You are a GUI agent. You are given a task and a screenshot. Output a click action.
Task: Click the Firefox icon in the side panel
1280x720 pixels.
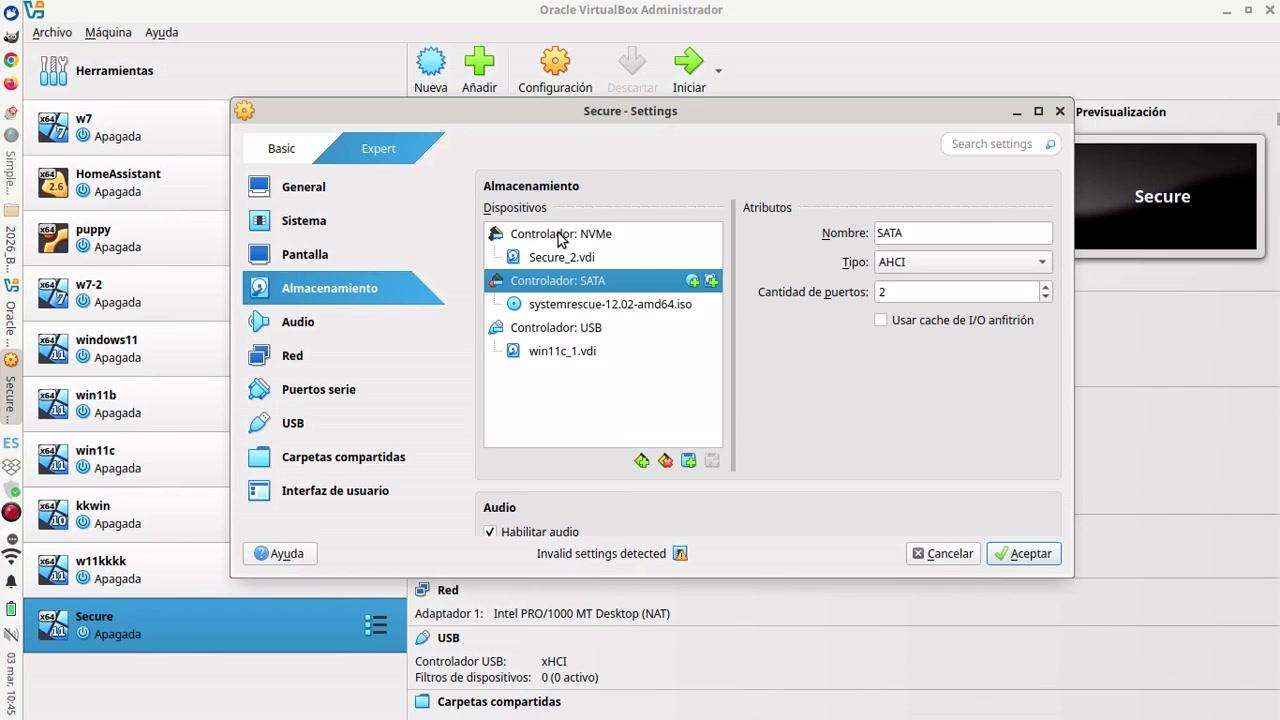pos(11,84)
